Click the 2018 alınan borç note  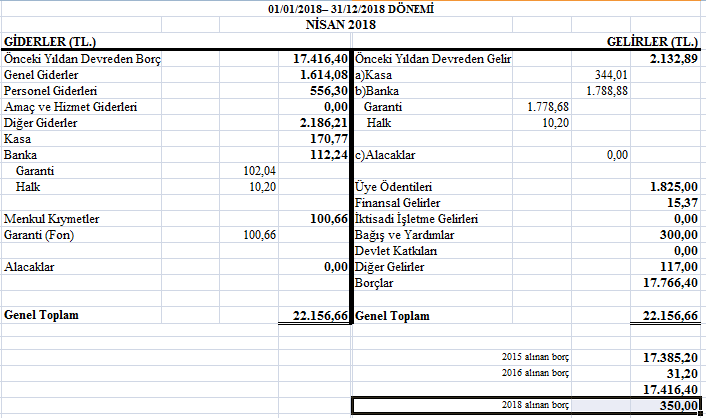click(x=535, y=405)
